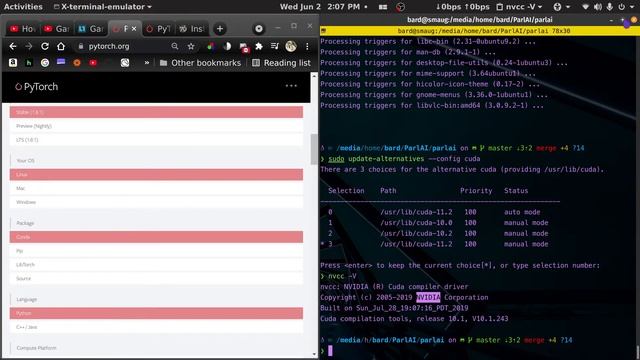Viewport: 640px width, 360px height.
Task: Open the YouTube bookmark in bookmarks bar
Action: (x=93, y=62)
